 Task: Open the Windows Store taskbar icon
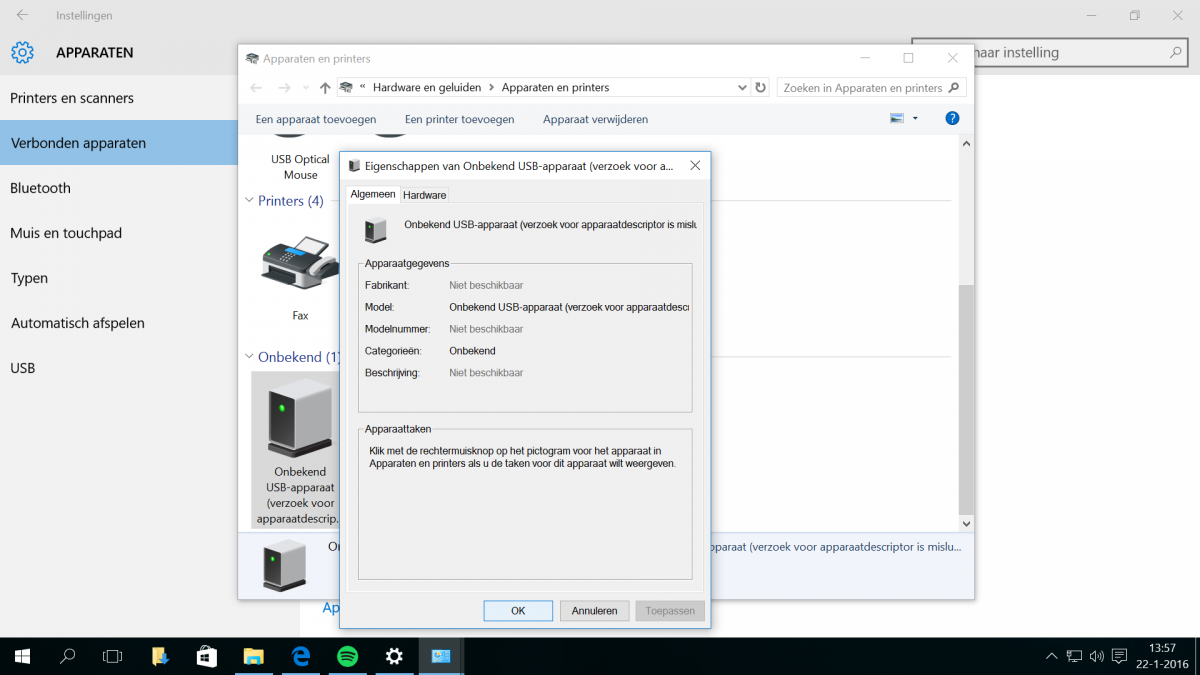(x=207, y=656)
